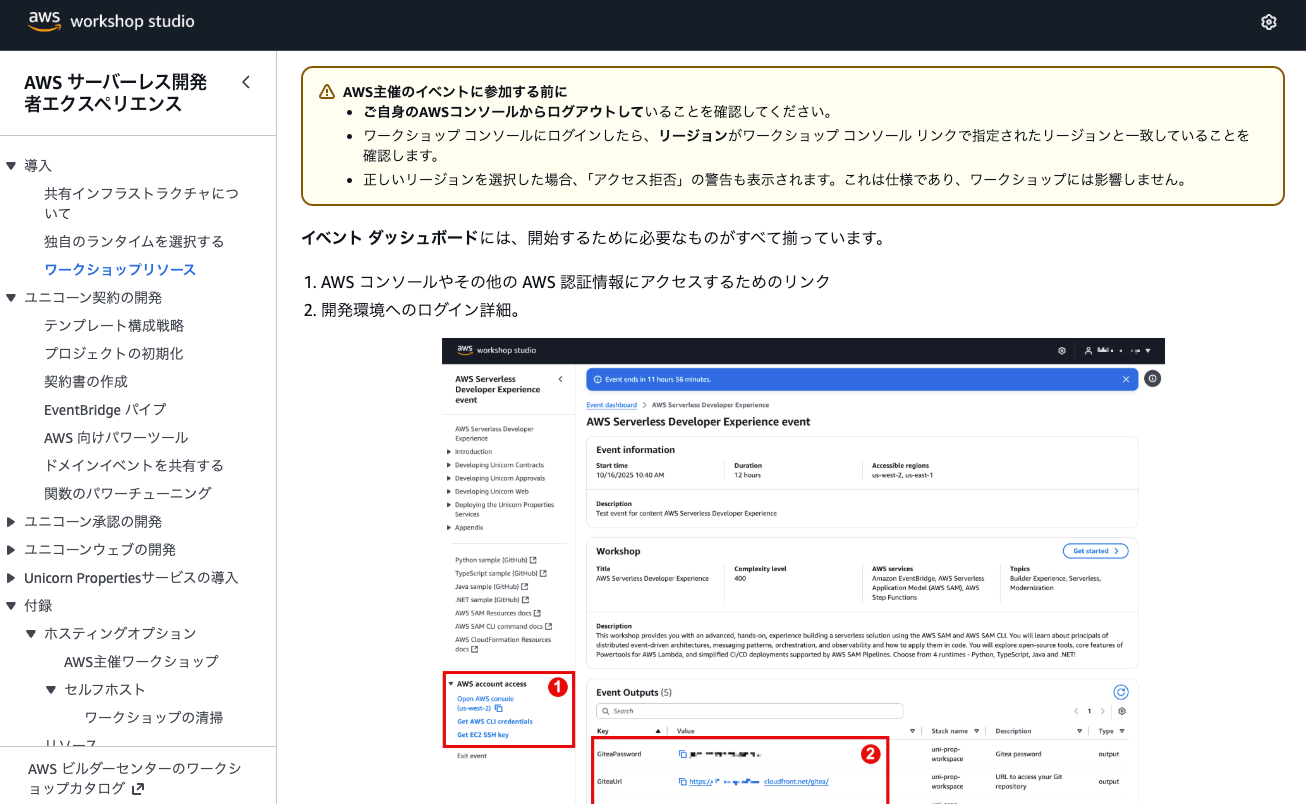
Task: Click the 「アクセス拒否」warning bullet text
Action: [x=775, y=181]
